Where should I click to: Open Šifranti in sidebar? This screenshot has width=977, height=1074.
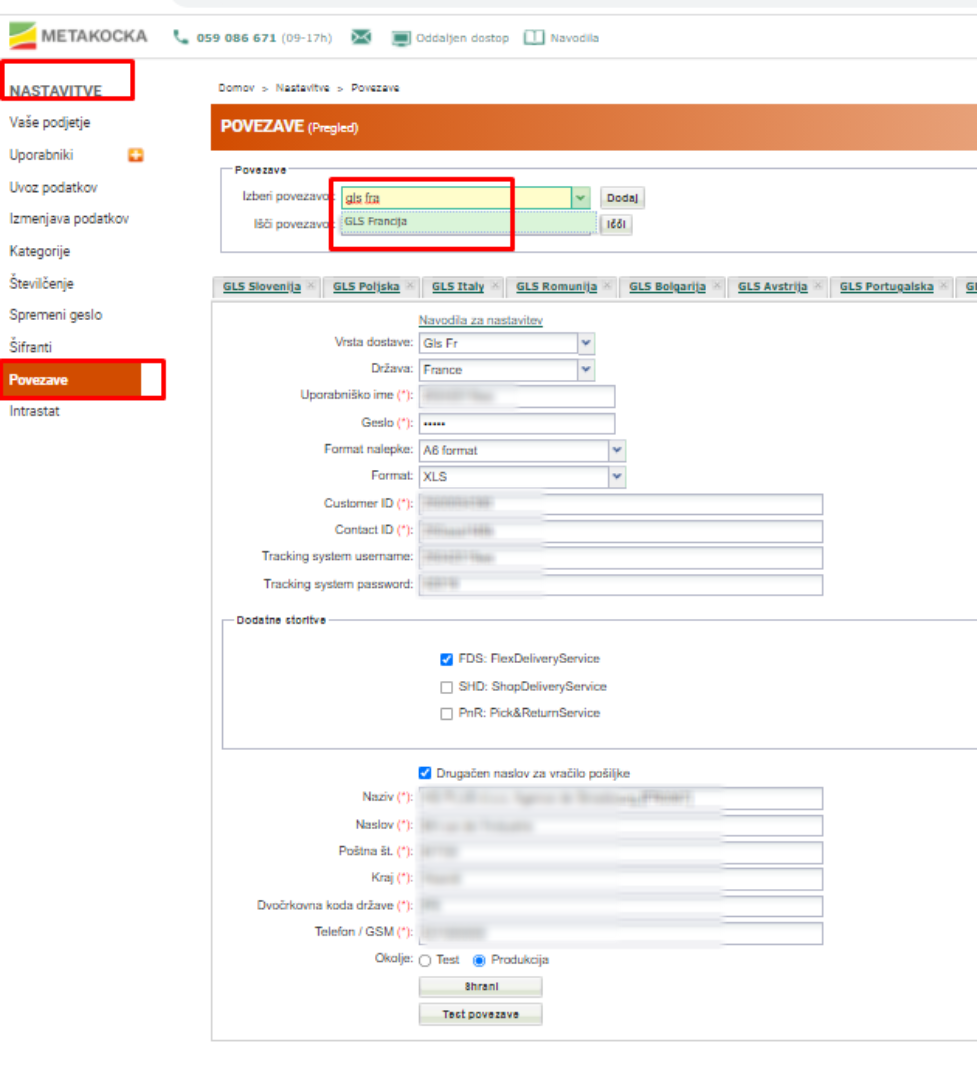(31, 347)
